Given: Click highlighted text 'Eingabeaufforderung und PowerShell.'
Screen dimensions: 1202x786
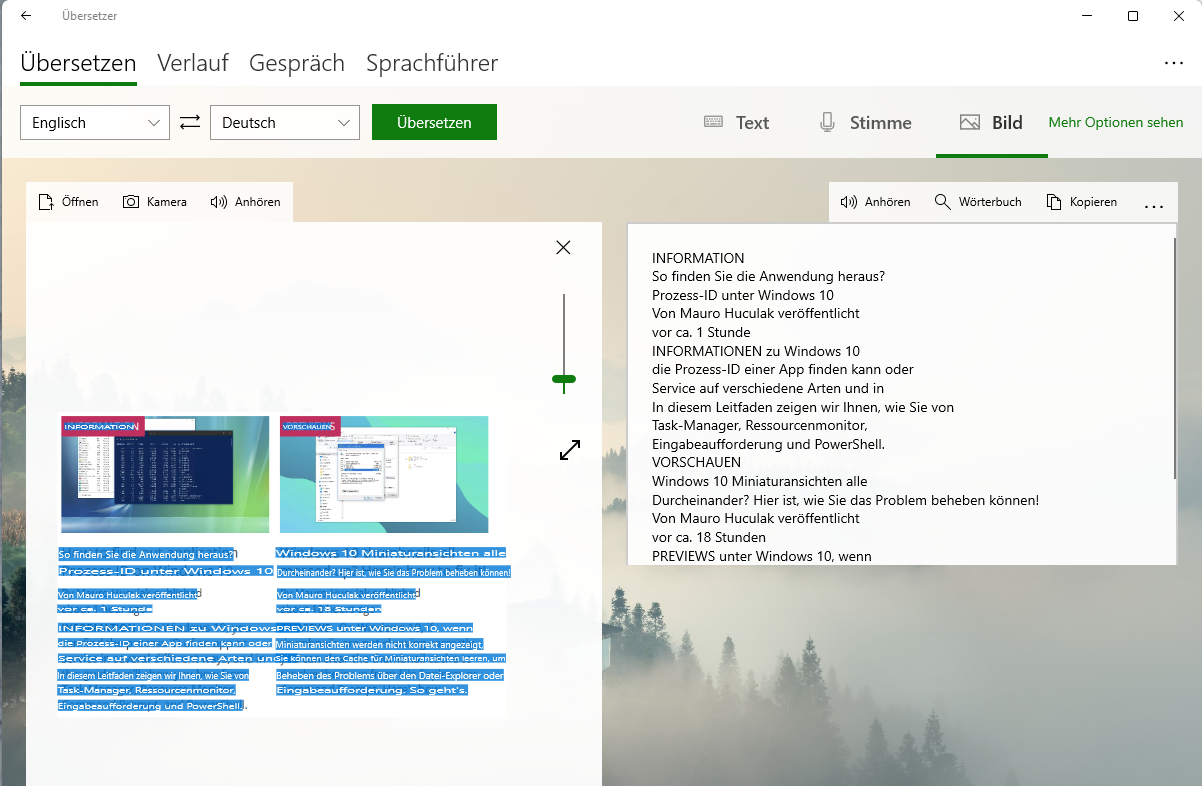Looking at the screenshot, I should (x=150, y=706).
